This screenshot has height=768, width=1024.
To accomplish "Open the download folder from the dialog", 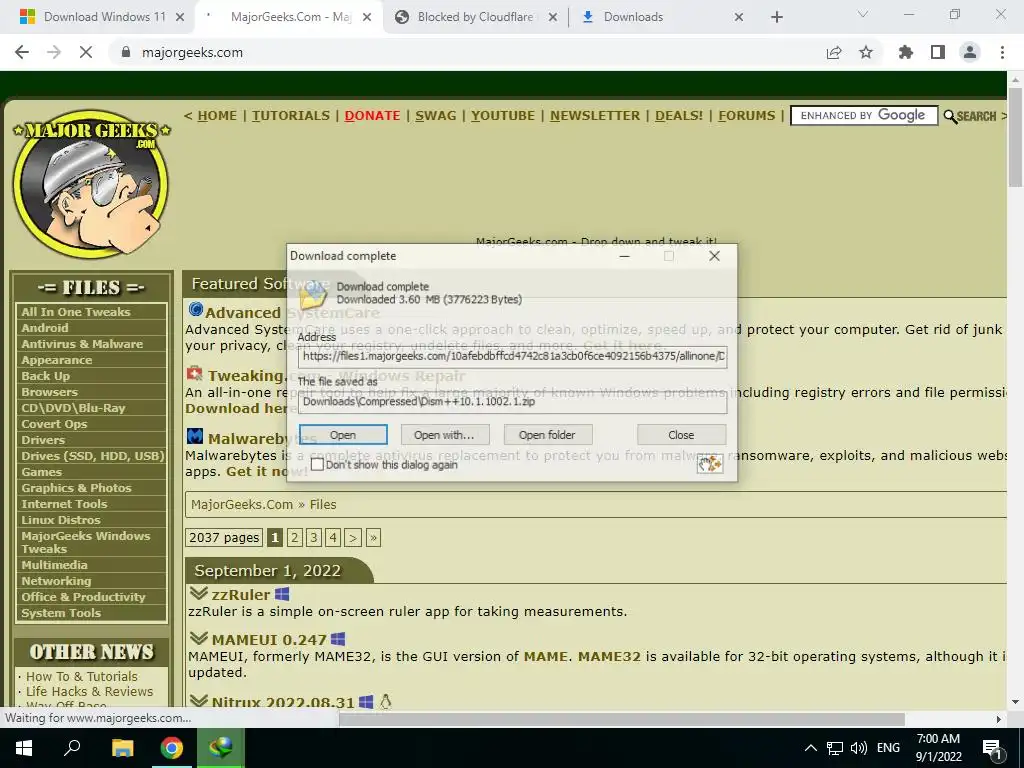I will [547, 435].
